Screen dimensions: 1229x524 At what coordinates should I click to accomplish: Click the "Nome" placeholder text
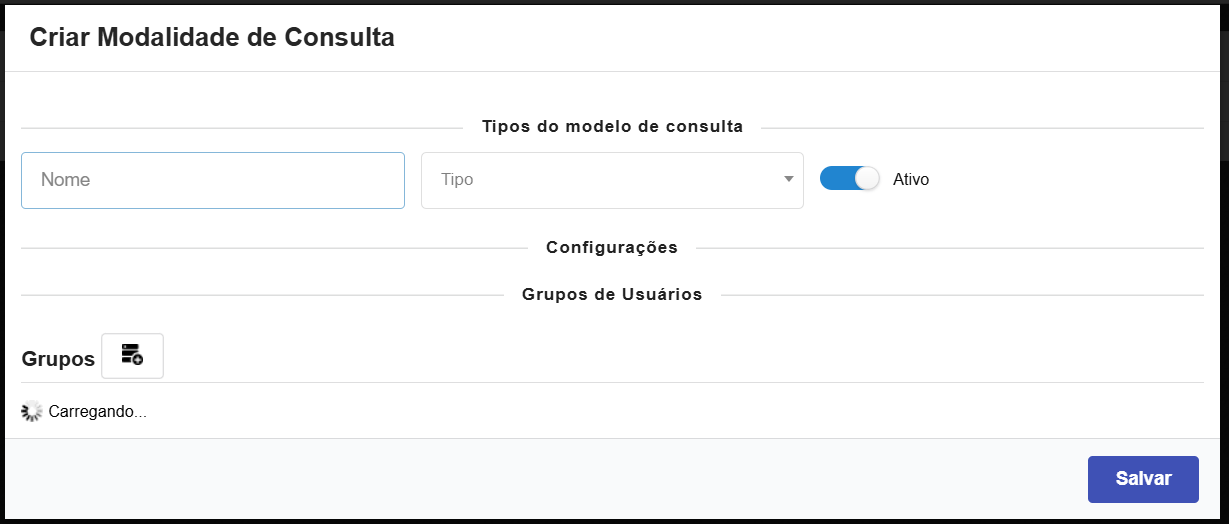[x=66, y=180]
